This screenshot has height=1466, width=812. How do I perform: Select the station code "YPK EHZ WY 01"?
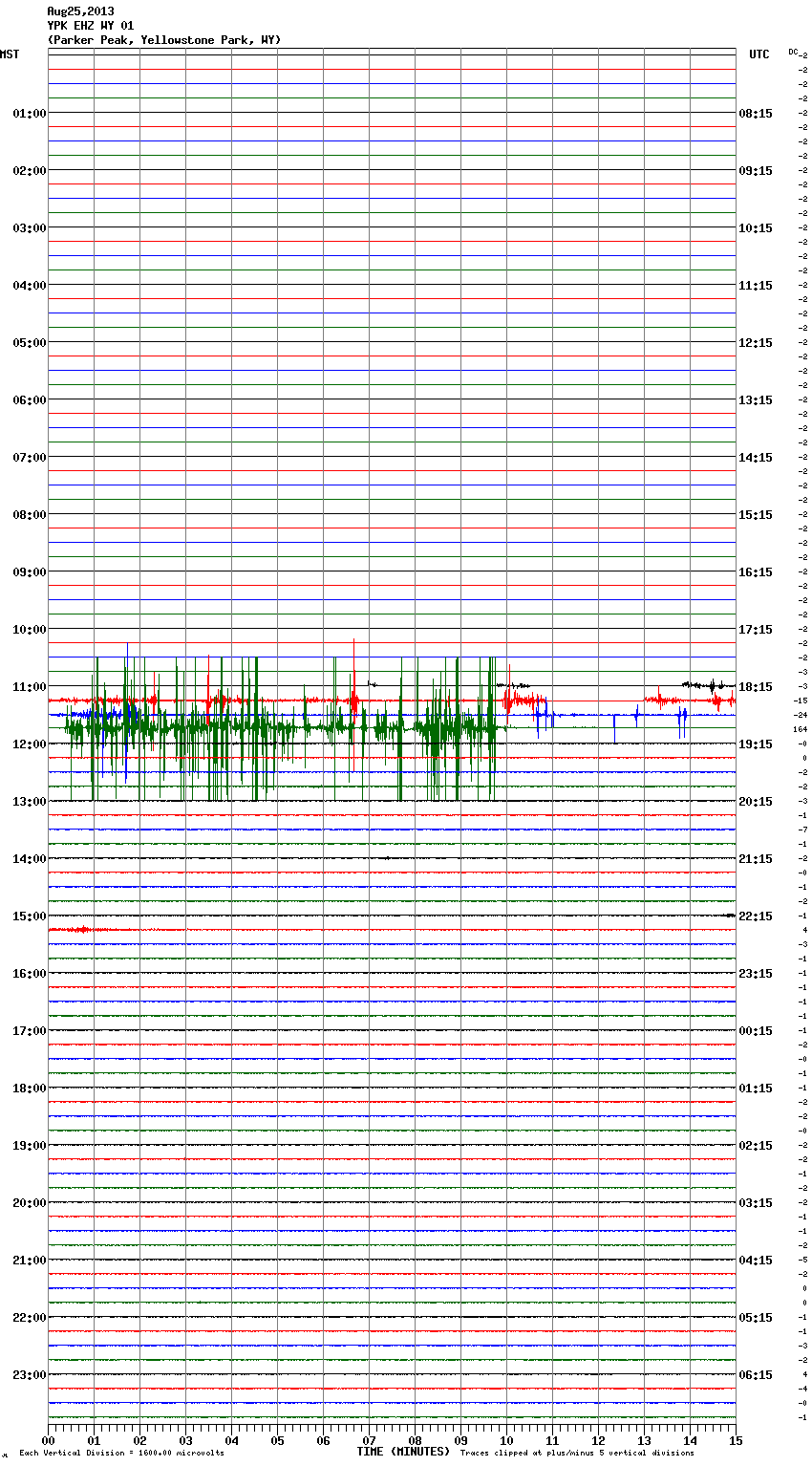coord(91,26)
